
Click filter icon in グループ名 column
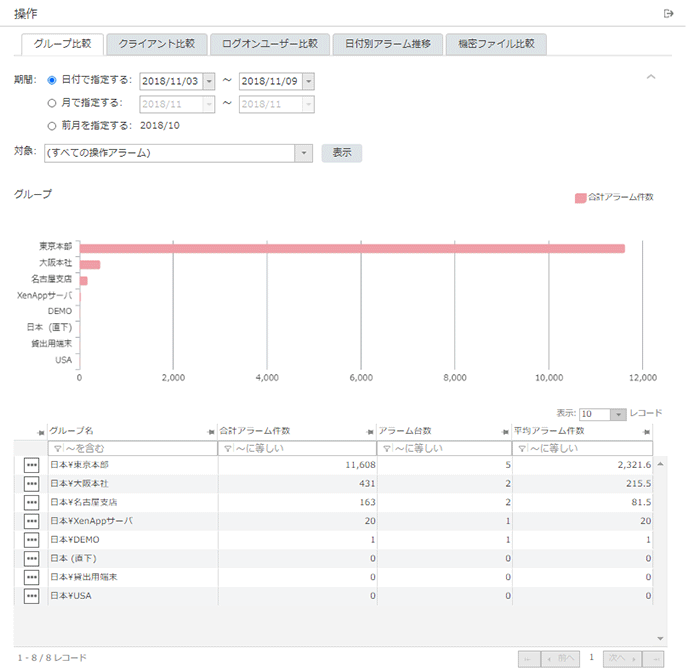coord(57,449)
